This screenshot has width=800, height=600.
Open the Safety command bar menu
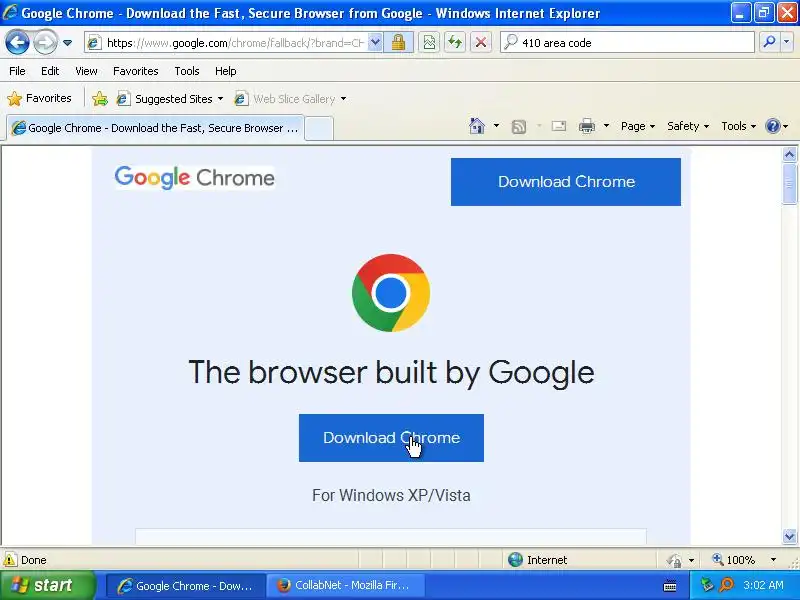coord(688,126)
